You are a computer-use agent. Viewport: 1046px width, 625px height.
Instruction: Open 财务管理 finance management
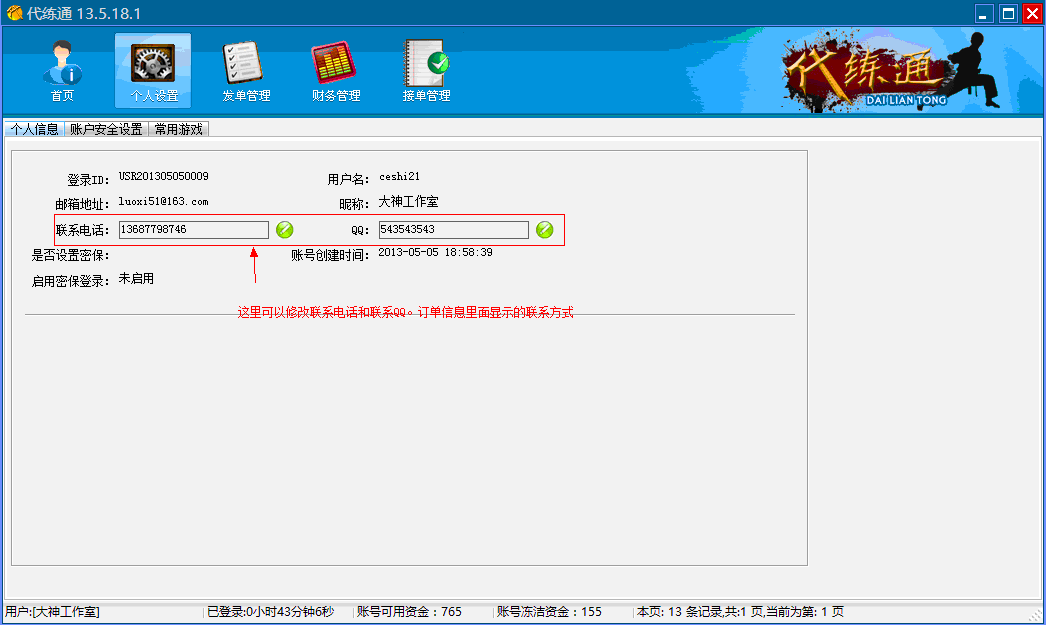[x=334, y=70]
